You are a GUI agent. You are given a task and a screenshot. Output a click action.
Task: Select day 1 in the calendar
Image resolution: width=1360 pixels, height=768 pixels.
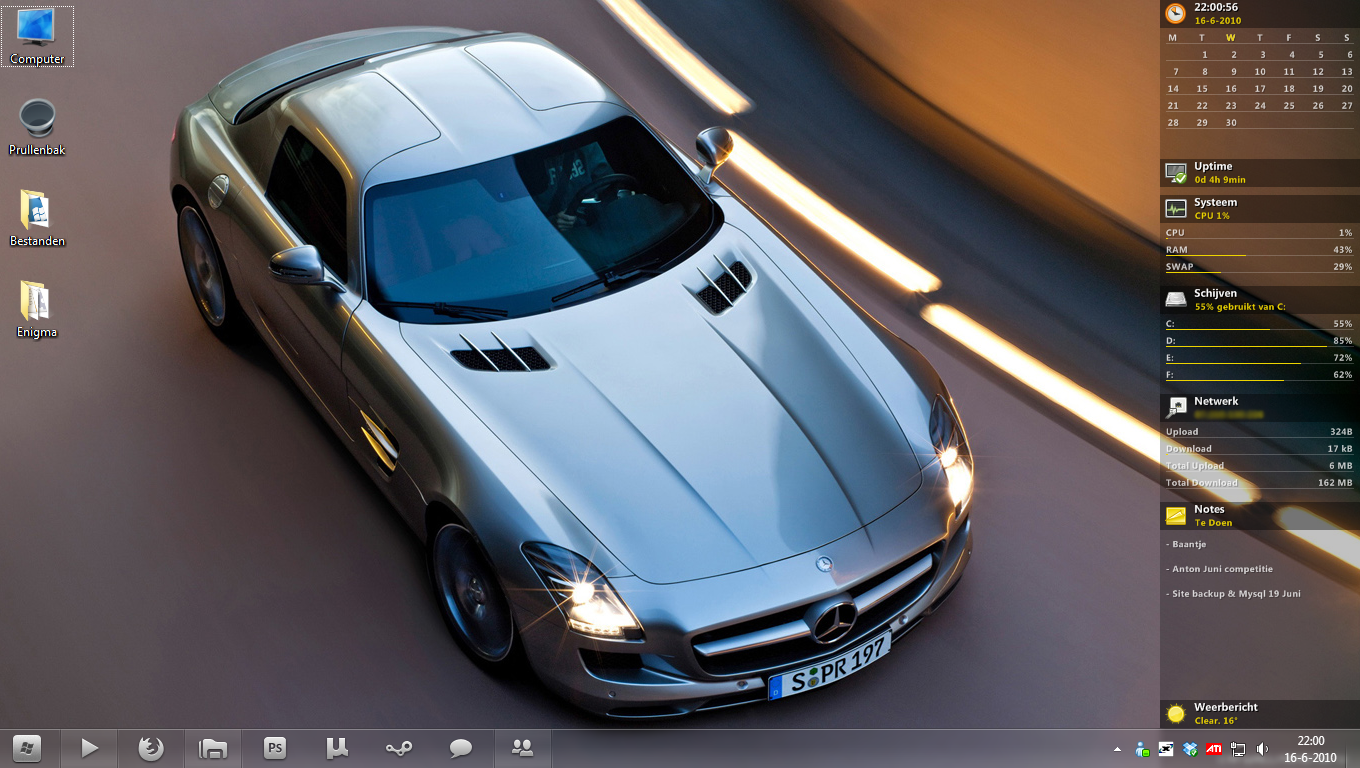click(1205, 55)
